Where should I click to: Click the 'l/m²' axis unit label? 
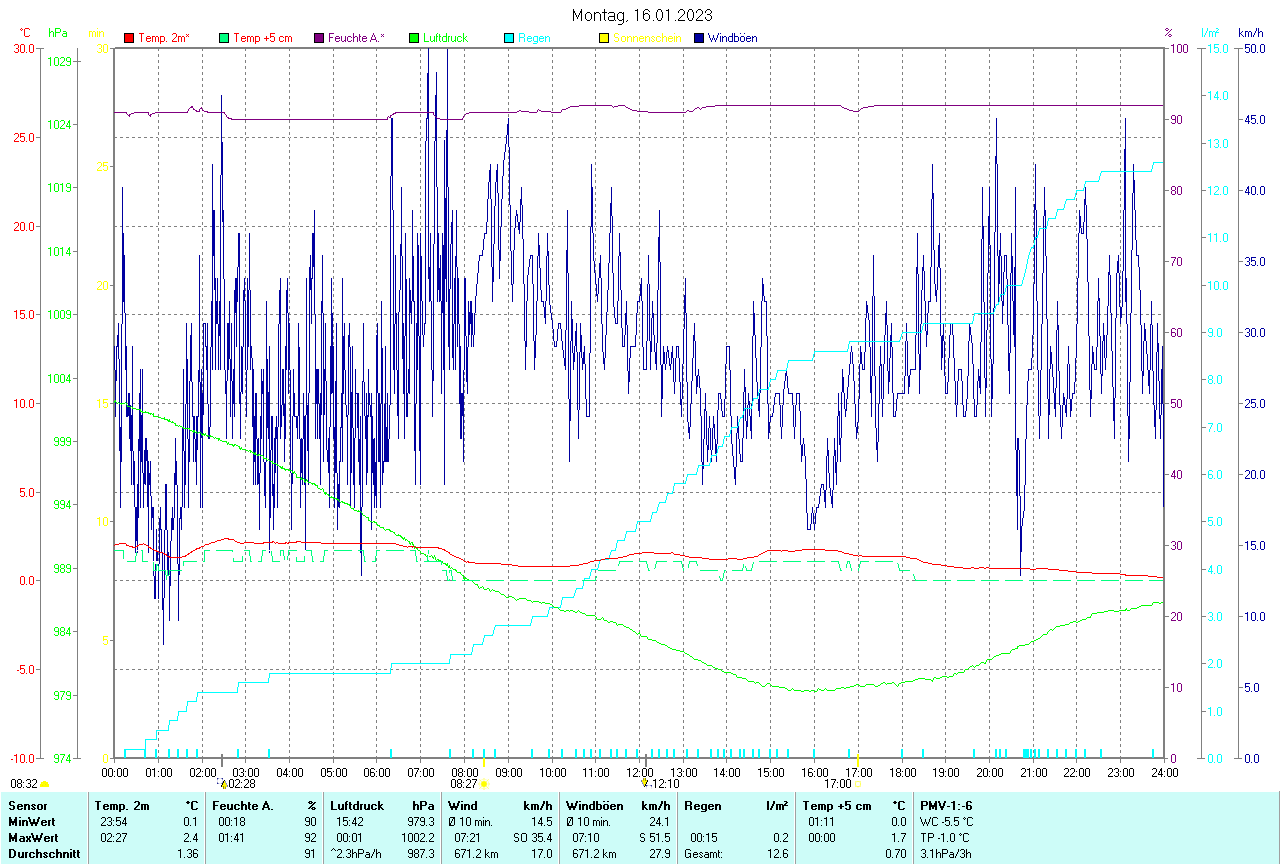1211,33
